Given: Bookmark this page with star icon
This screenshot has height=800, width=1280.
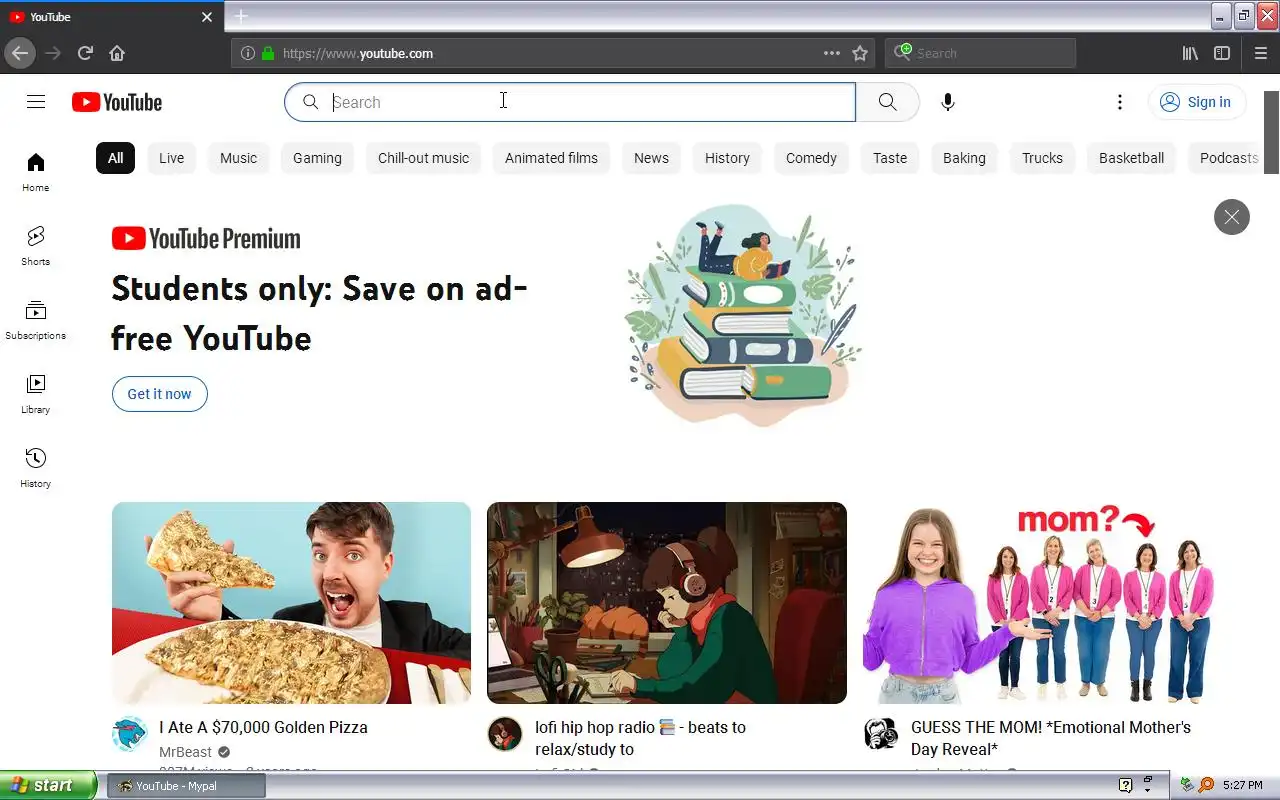Looking at the screenshot, I should [x=860, y=53].
